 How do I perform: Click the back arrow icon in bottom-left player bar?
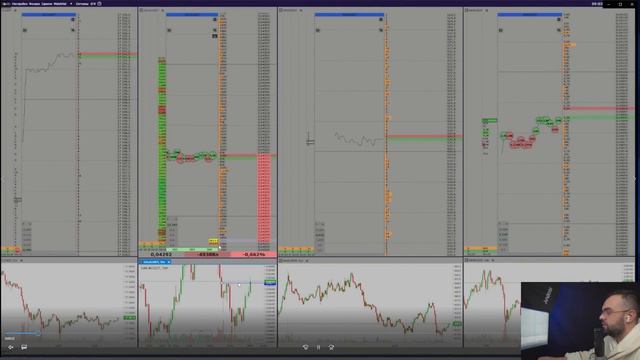[11, 347]
